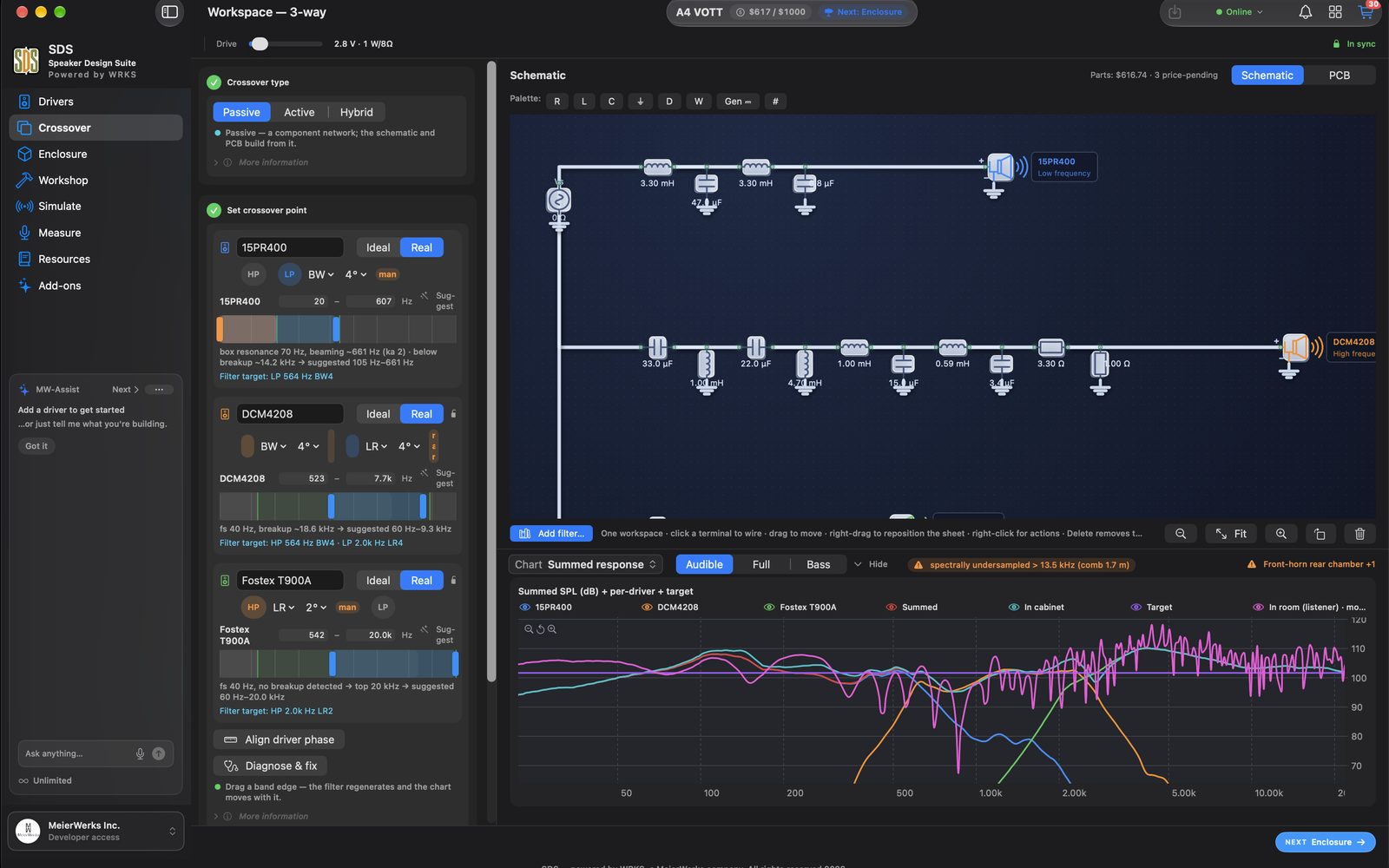
Task: Enable the HP filter for 15PR400
Action: pos(253,274)
